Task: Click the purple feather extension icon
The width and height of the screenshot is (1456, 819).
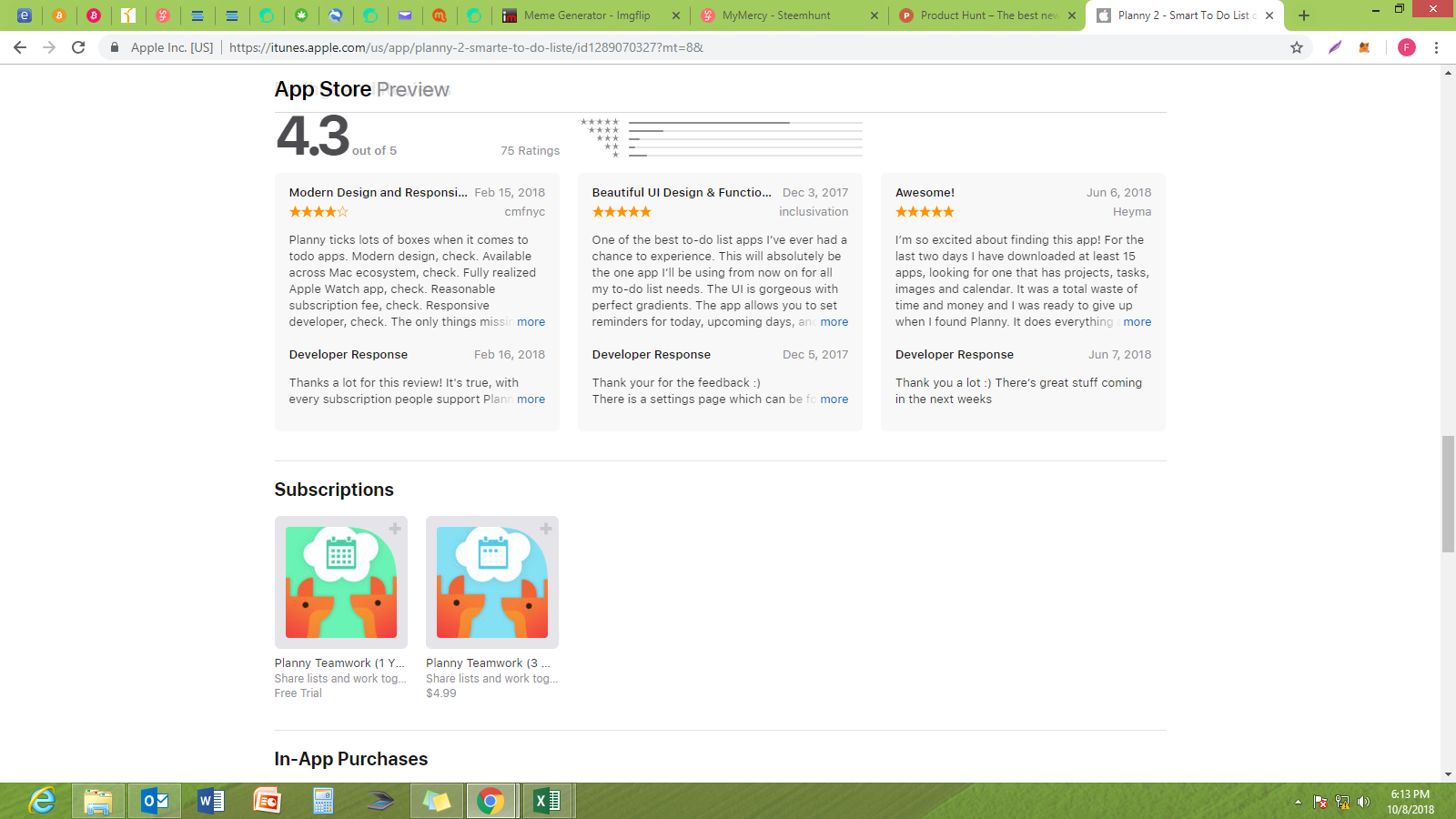Action: click(1335, 47)
